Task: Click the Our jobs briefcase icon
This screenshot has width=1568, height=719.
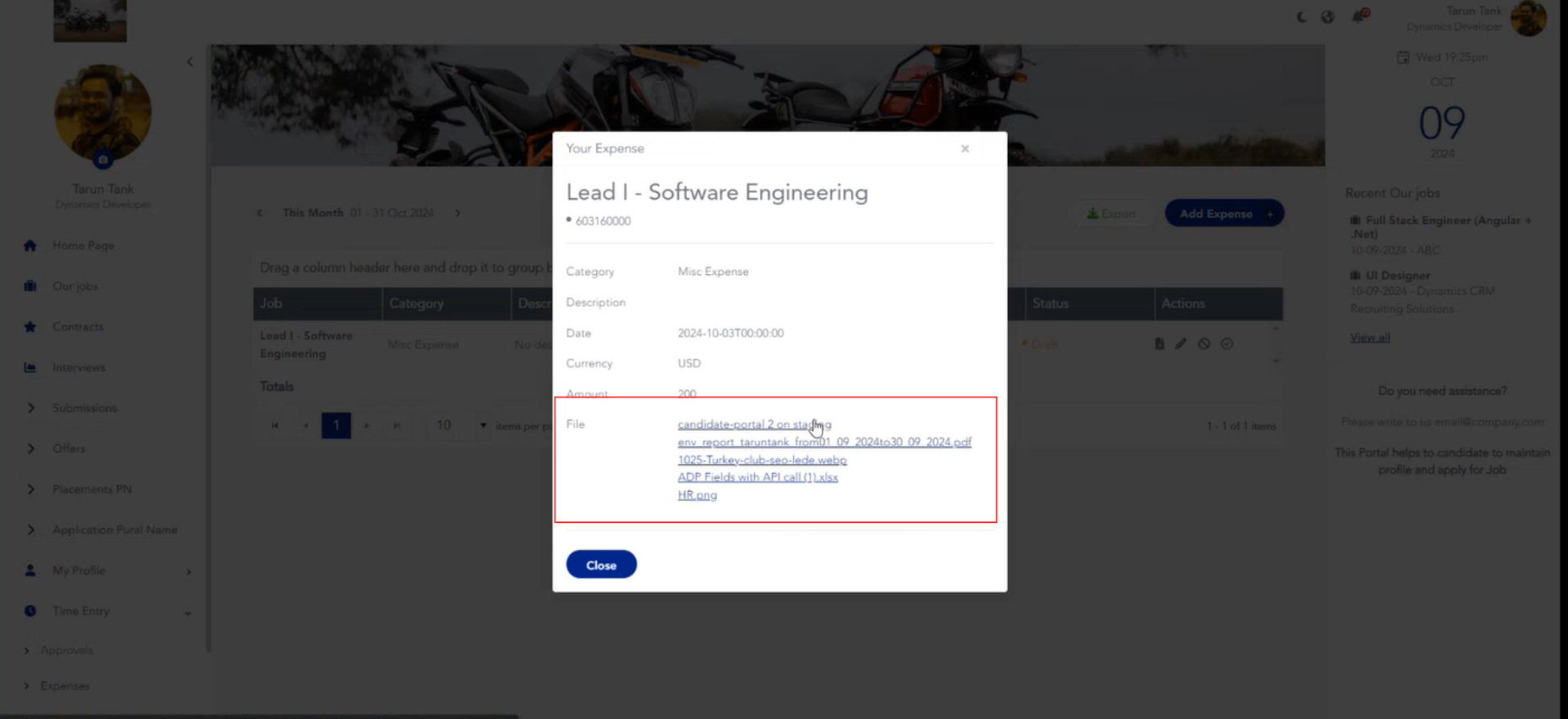Action: pos(30,286)
